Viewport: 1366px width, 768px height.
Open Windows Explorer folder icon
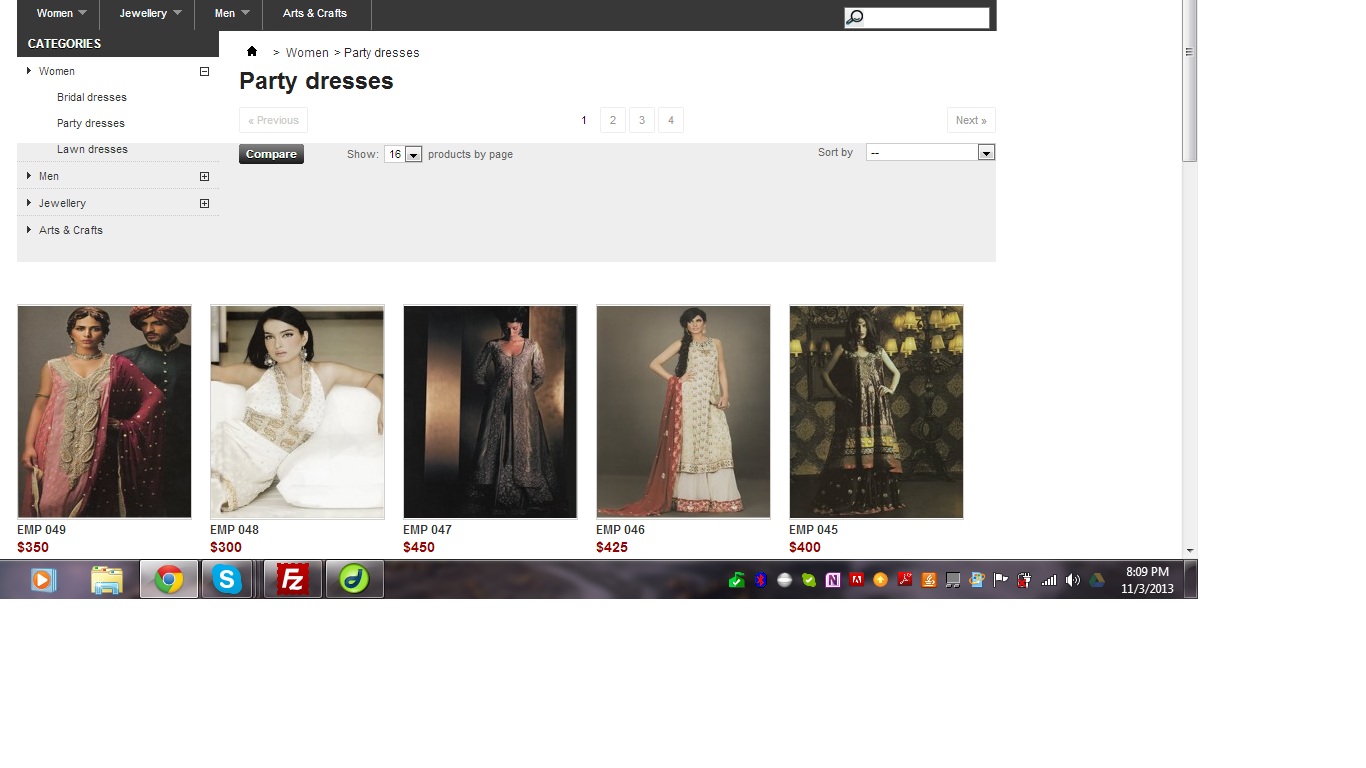pos(107,579)
